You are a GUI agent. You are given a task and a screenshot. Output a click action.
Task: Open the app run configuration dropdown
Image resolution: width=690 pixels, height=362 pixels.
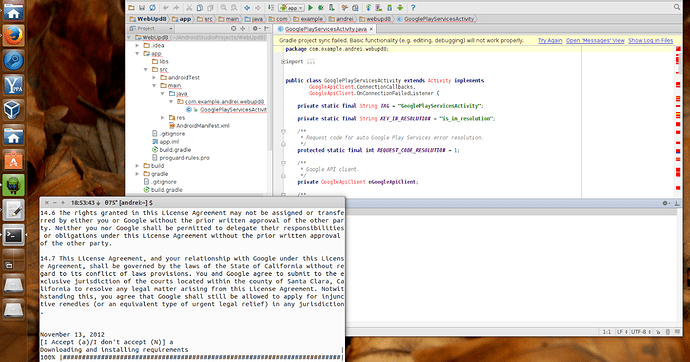click(x=291, y=8)
